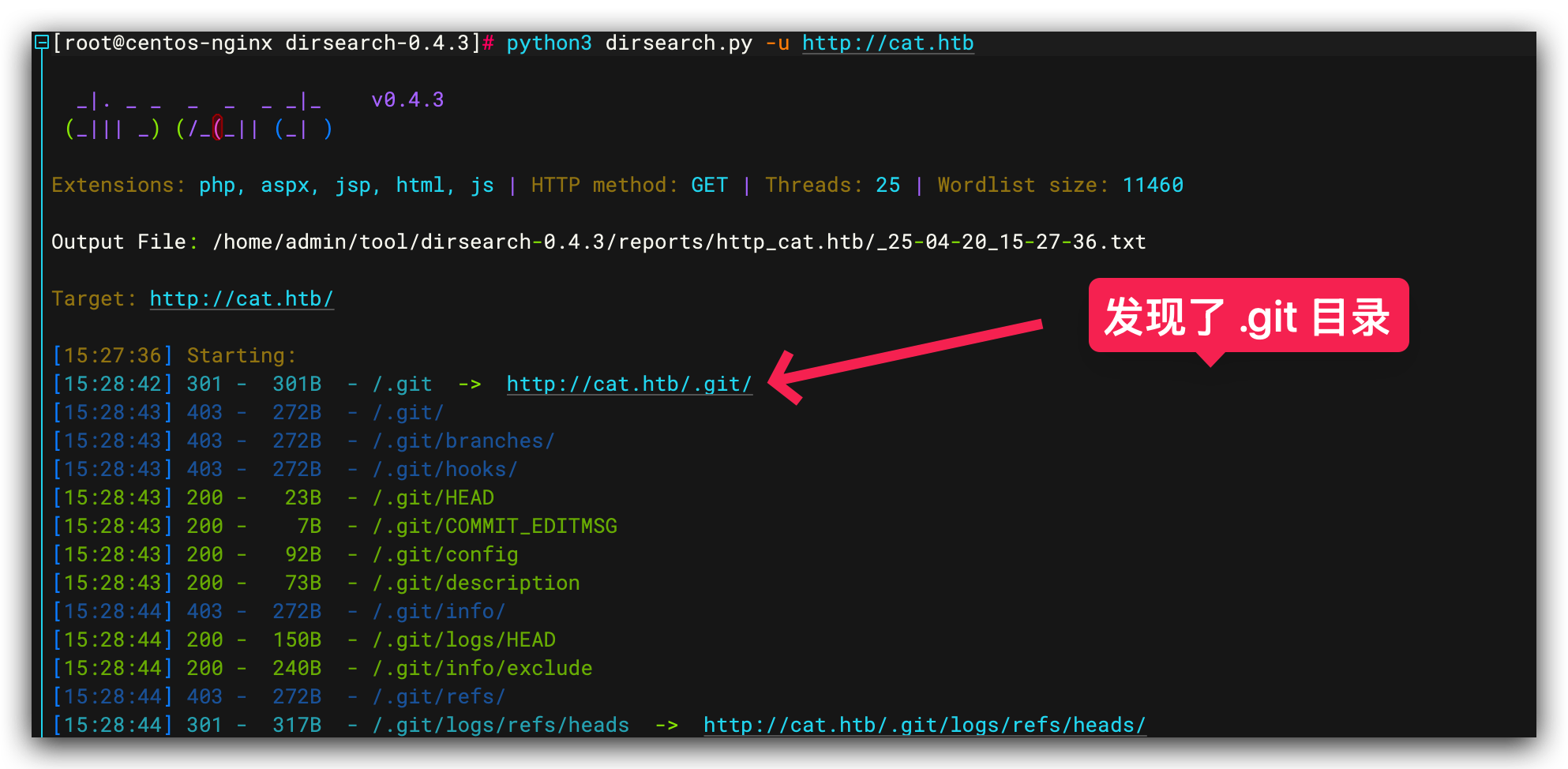Open the http://cat.htb link in command line
Screen dimensions: 1568x769
[x=887, y=43]
